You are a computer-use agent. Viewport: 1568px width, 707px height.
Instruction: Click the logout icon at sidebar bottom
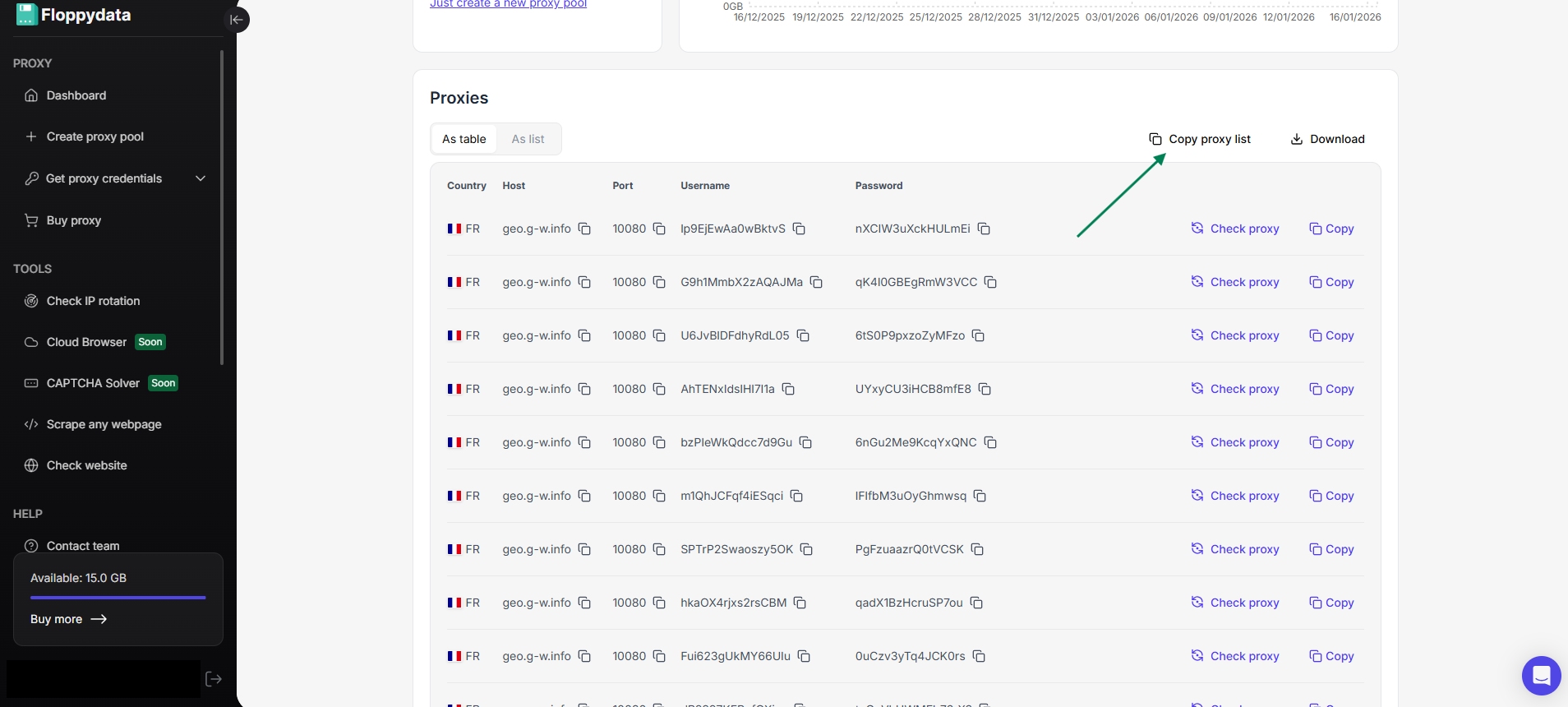pyautogui.click(x=214, y=679)
